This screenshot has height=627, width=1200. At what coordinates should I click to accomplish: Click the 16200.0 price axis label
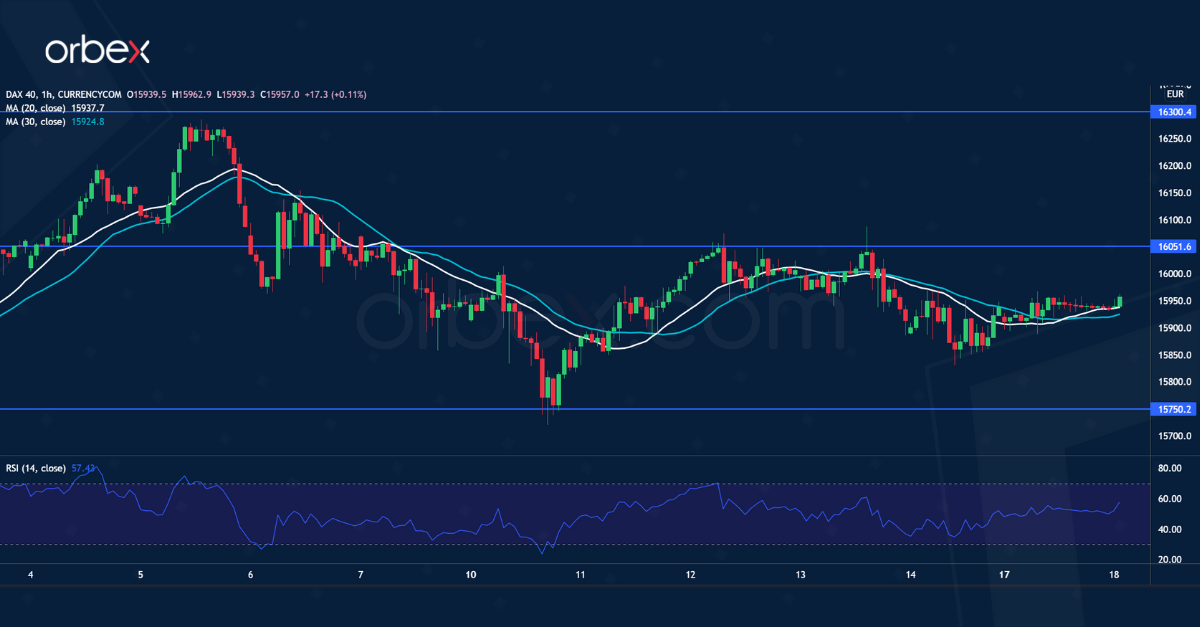1174,166
